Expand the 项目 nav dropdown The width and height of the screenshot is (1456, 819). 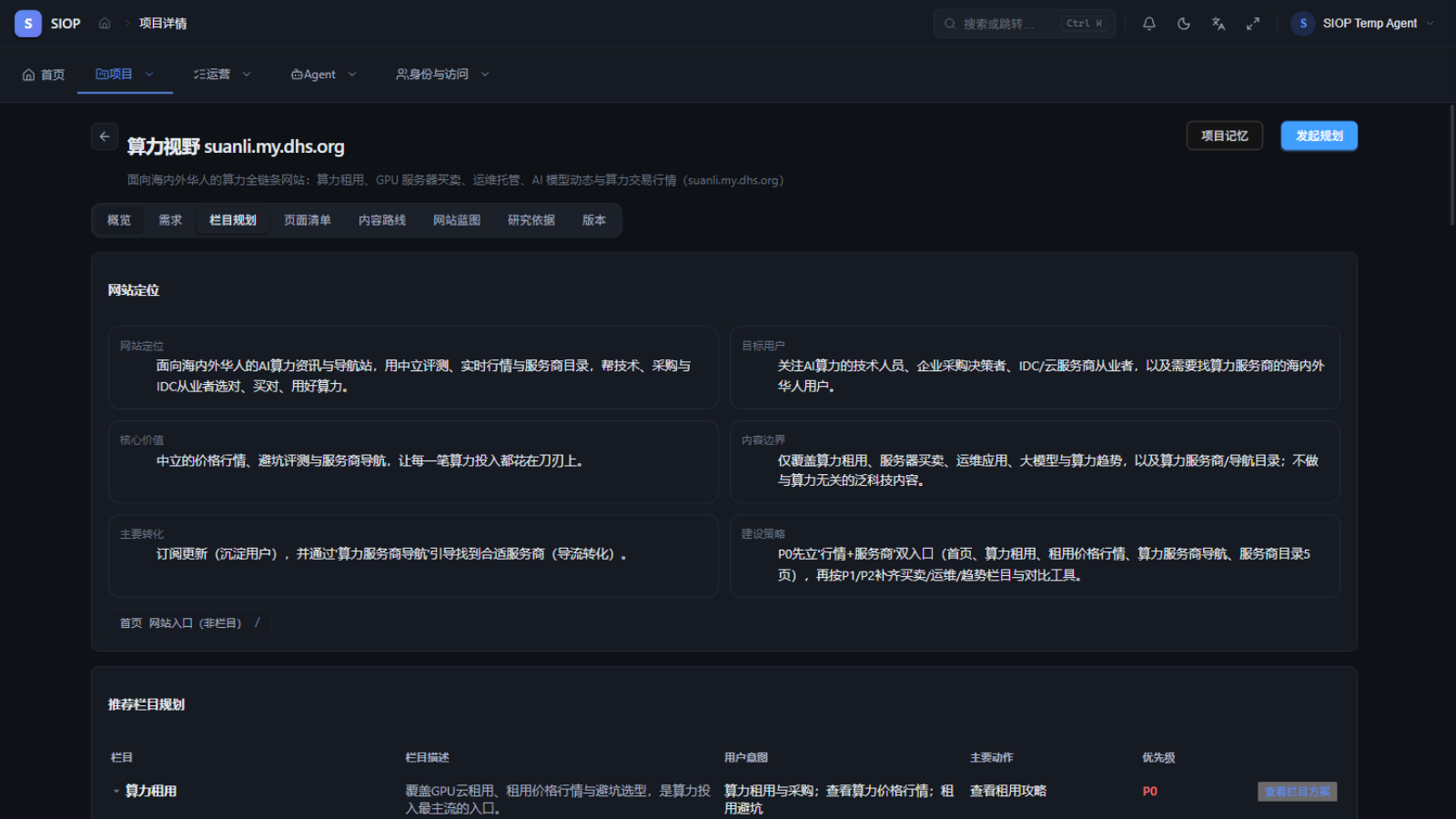[x=125, y=75]
